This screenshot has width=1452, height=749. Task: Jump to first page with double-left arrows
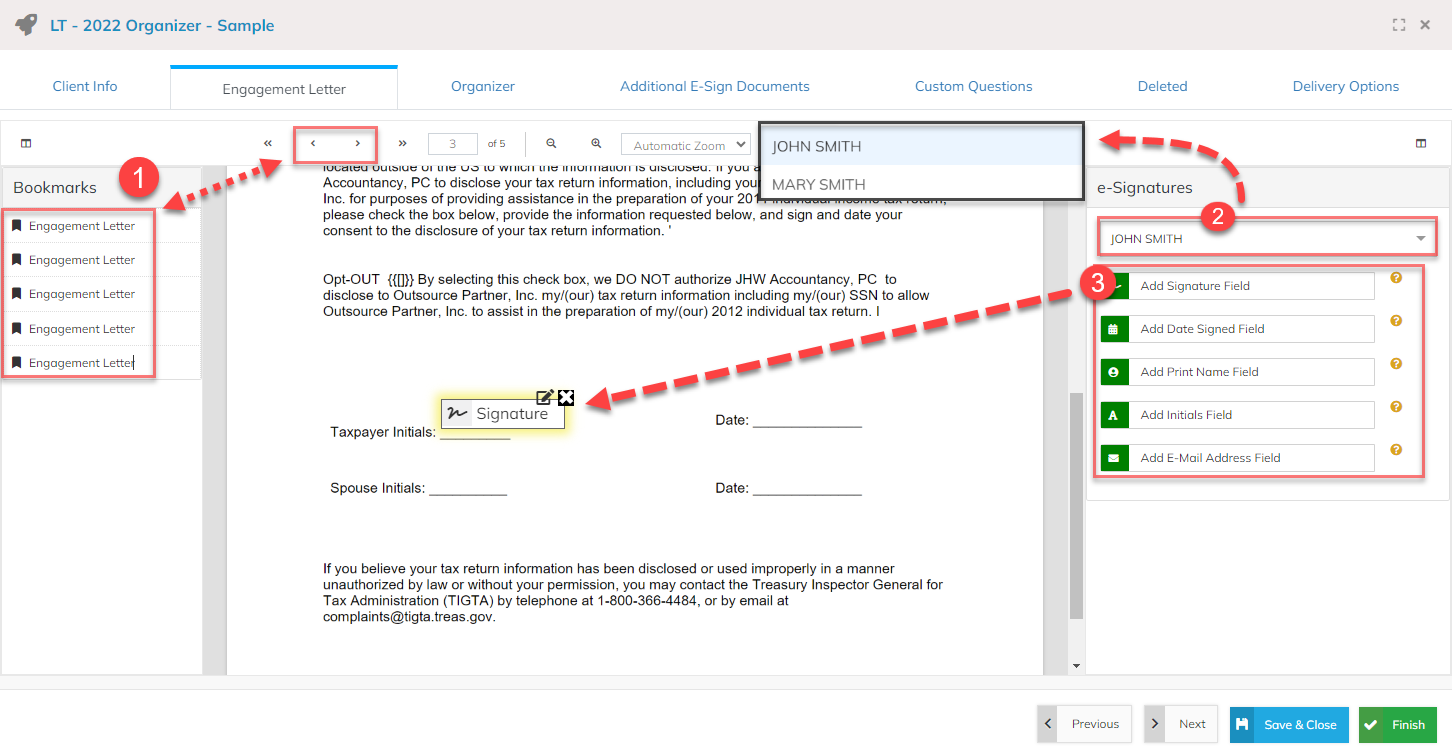coord(268,144)
